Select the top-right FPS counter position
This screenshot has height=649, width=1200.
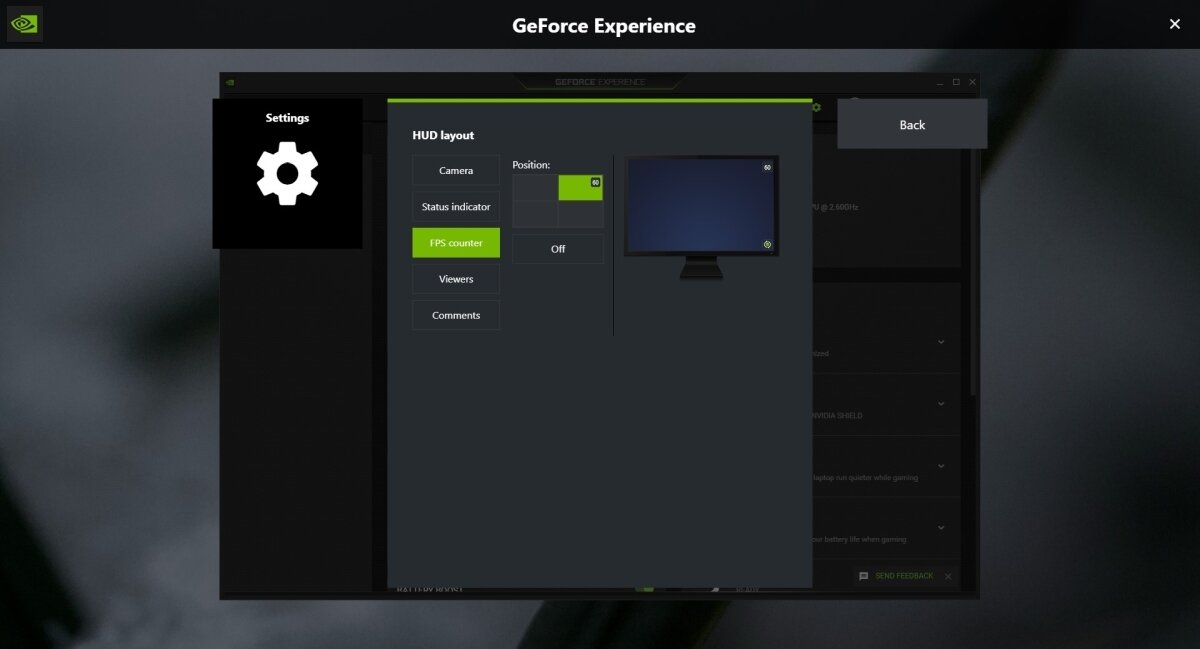click(x=580, y=188)
